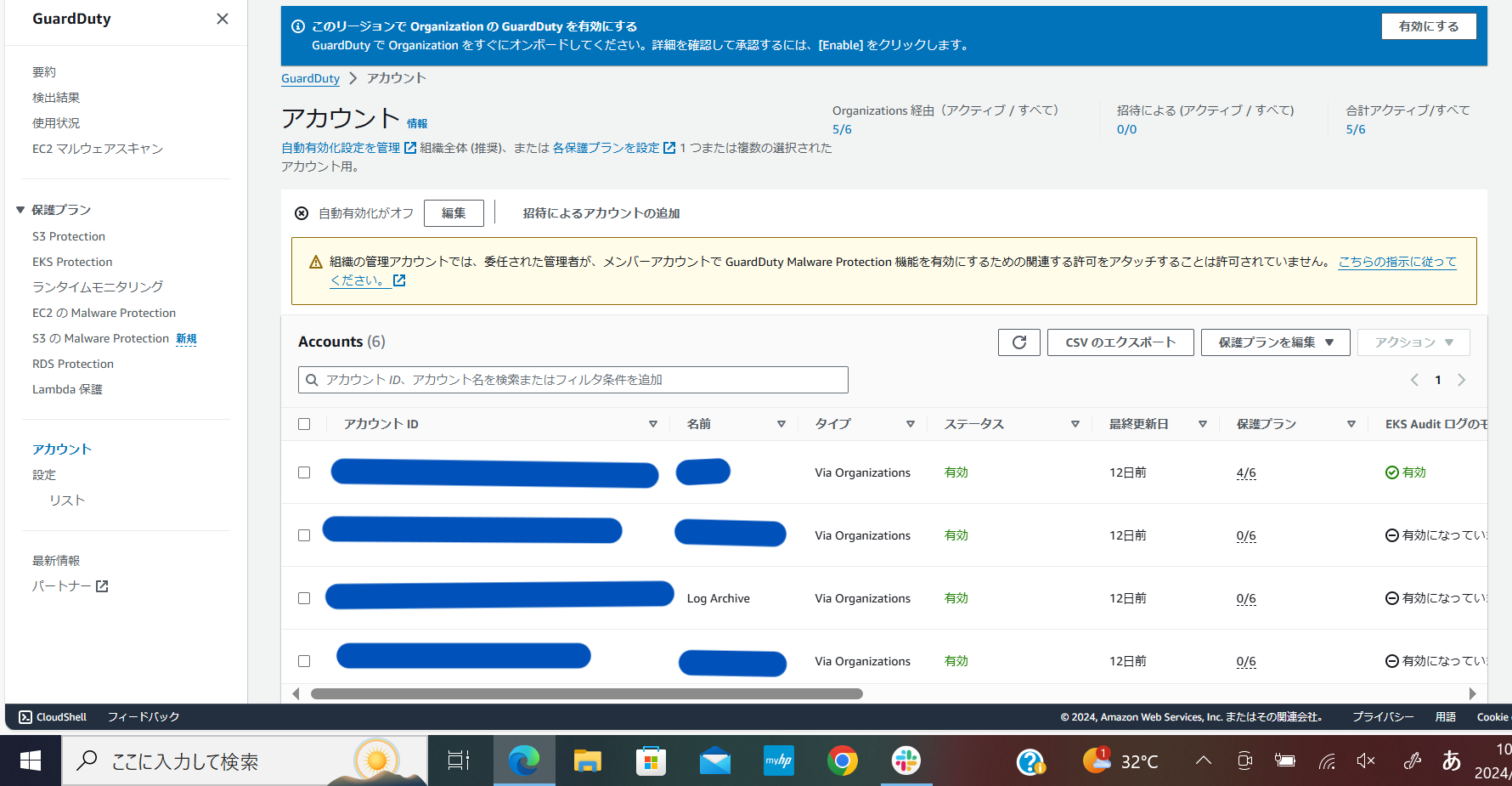This screenshot has width=1512, height=786.
Task: Open the weather widget showing 32°C
Action: (x=1120, y=761)
